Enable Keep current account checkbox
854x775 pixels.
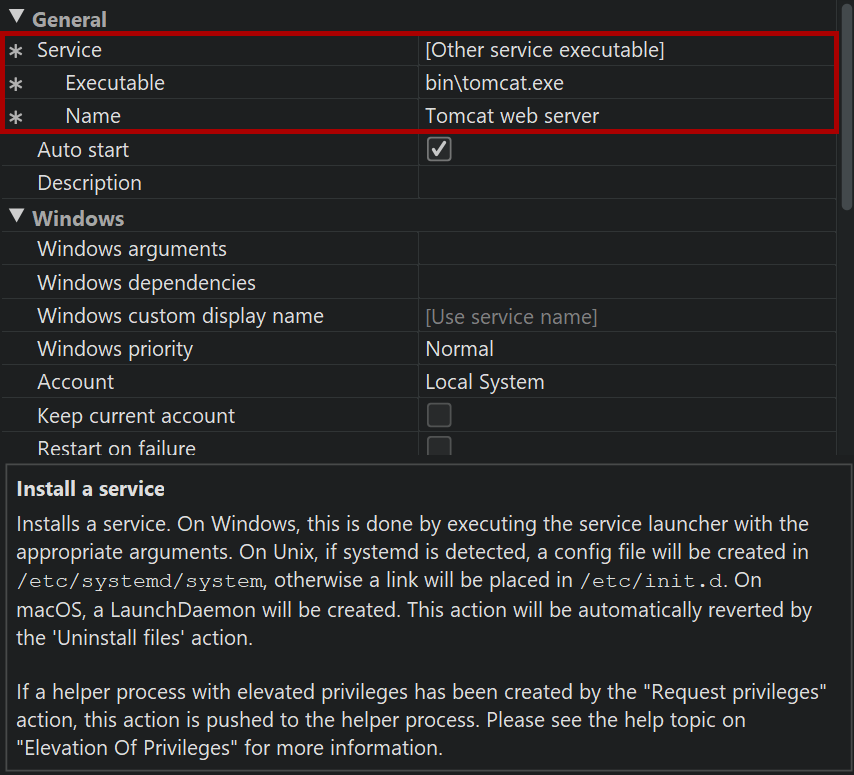pyautogui.click(x=439, y=415)
